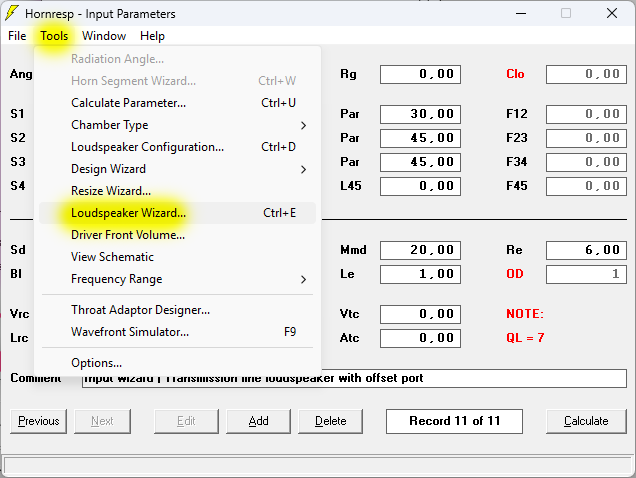Open the Help menu
The image size is (636, 478).
[x=152, y=36]
